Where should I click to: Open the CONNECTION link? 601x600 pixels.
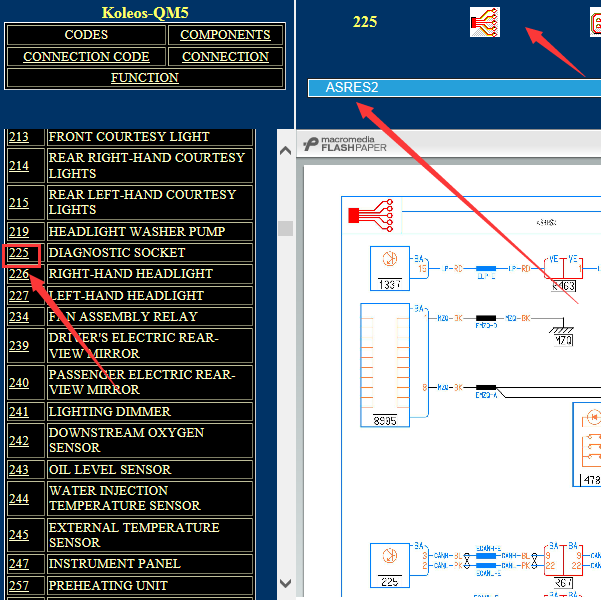225,56
